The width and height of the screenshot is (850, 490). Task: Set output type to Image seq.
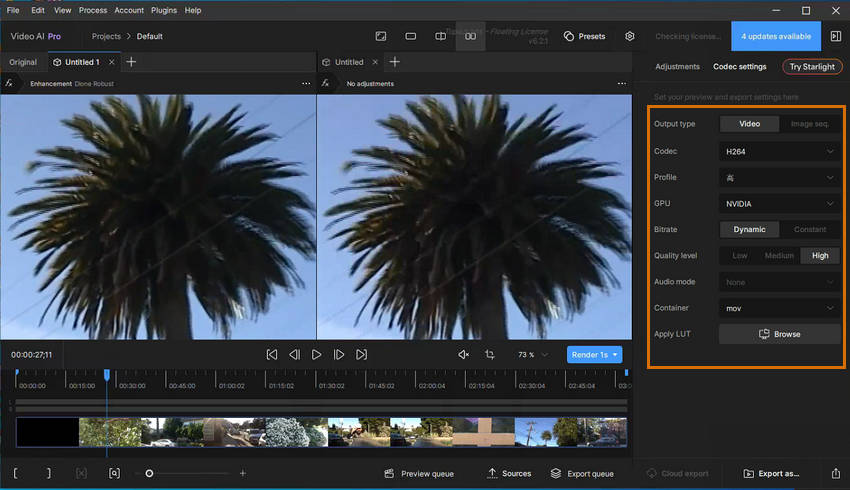click(x=809, y=124)
